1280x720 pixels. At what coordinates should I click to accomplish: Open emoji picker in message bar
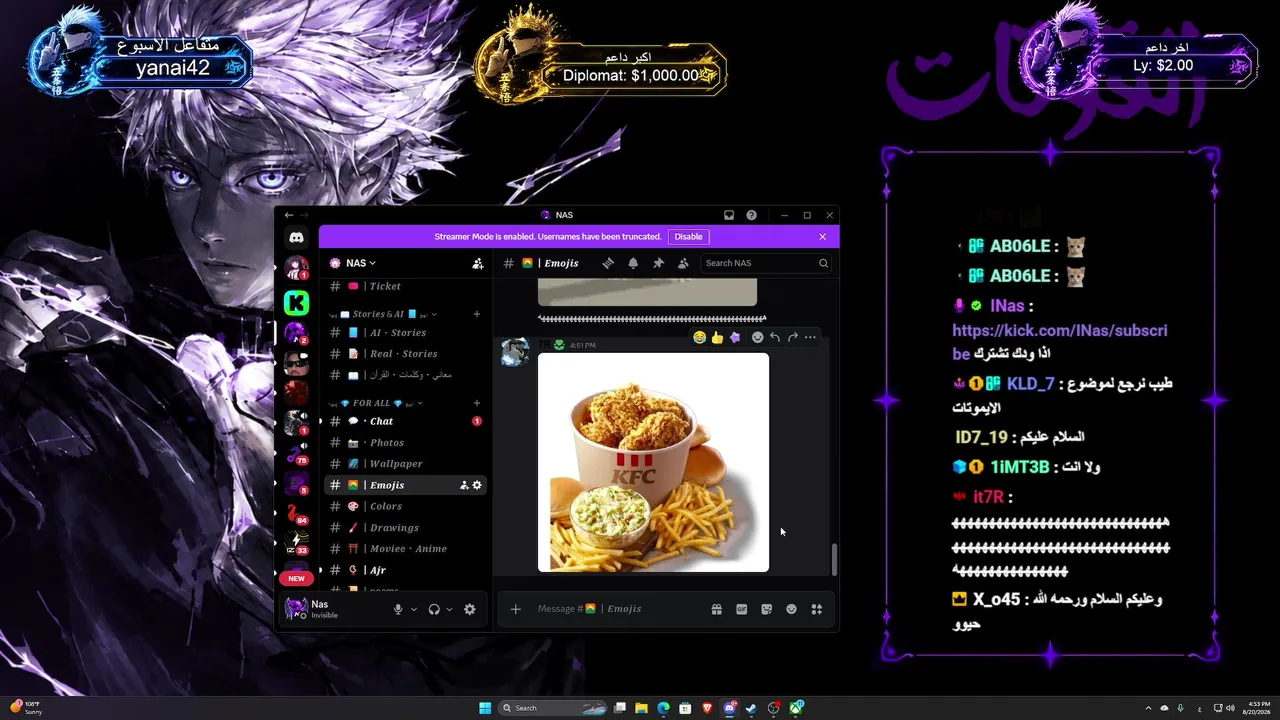coord(791,609)
